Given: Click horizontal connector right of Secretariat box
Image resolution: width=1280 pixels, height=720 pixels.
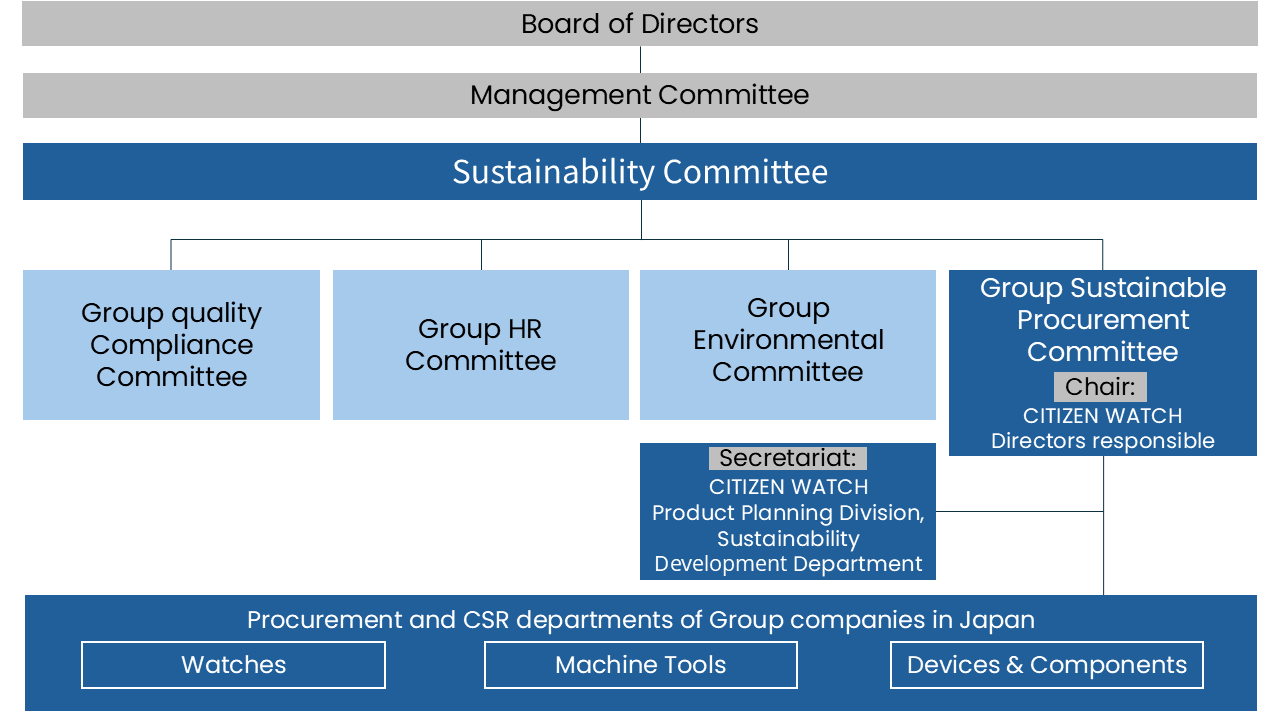Looking at the screenshot, I should [x=1019, y=511].
